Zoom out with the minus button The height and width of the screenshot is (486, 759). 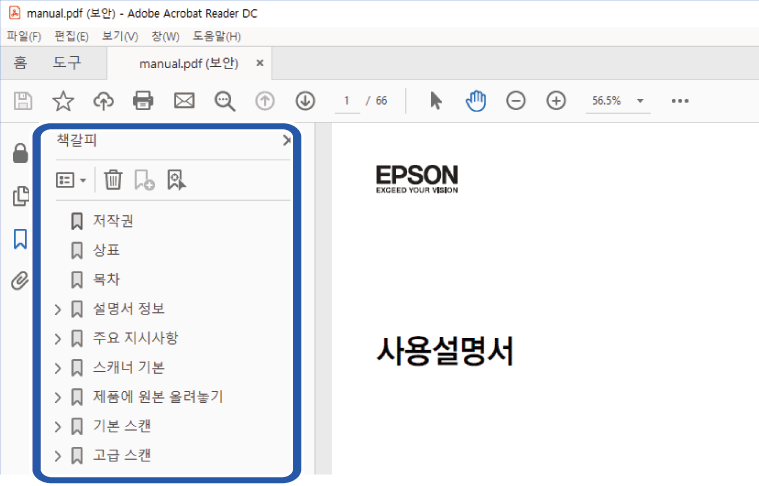(516, 101)
